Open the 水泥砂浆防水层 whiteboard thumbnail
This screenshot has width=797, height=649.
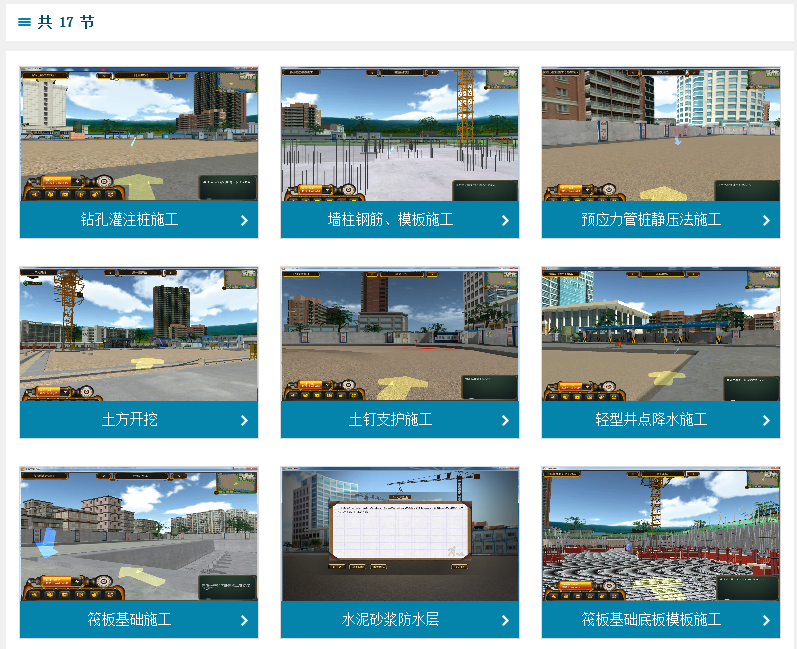(x=400, y=534)
